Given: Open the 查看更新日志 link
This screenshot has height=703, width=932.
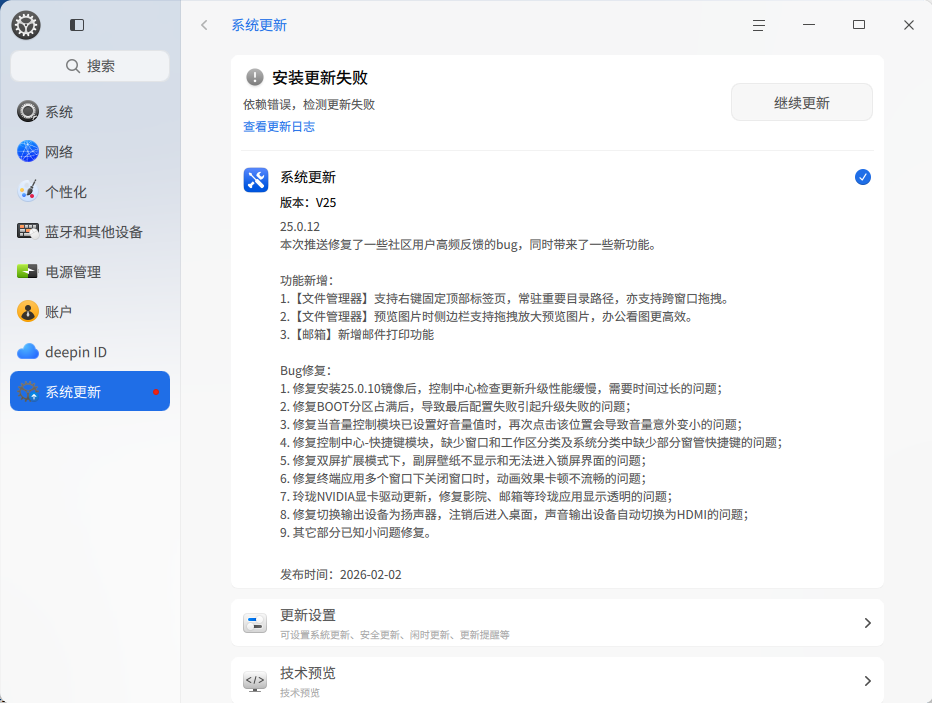Looking at the screenshot, I should point(279,127).
